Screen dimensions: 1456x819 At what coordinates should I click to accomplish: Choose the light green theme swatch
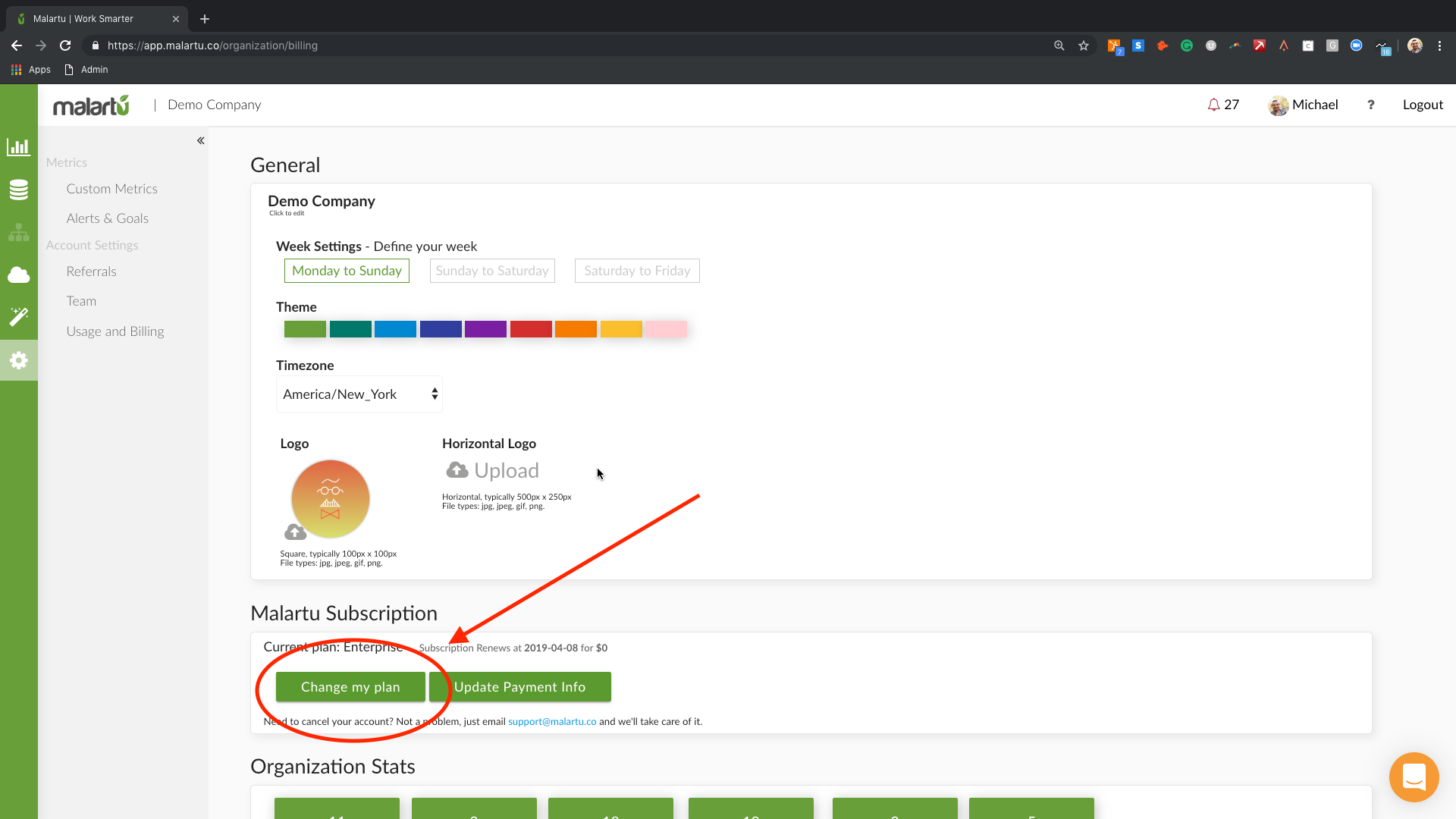coord(305,329)
